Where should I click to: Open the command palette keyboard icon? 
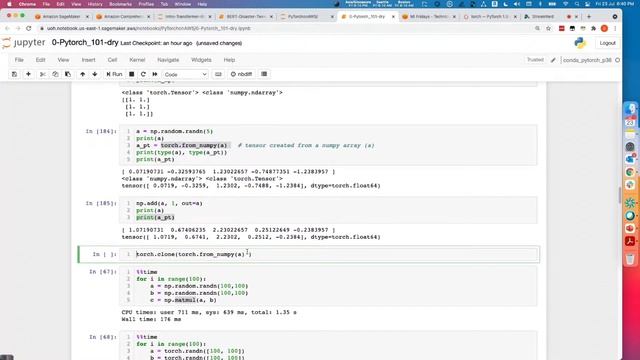(218, 74)
